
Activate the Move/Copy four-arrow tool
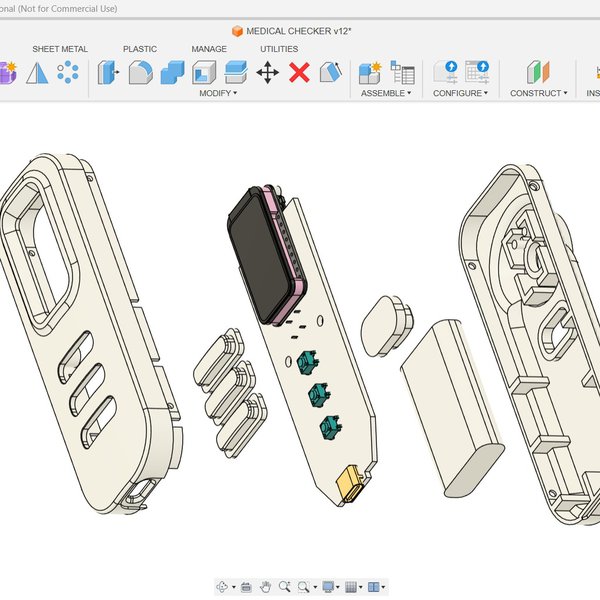coord(267,72)
